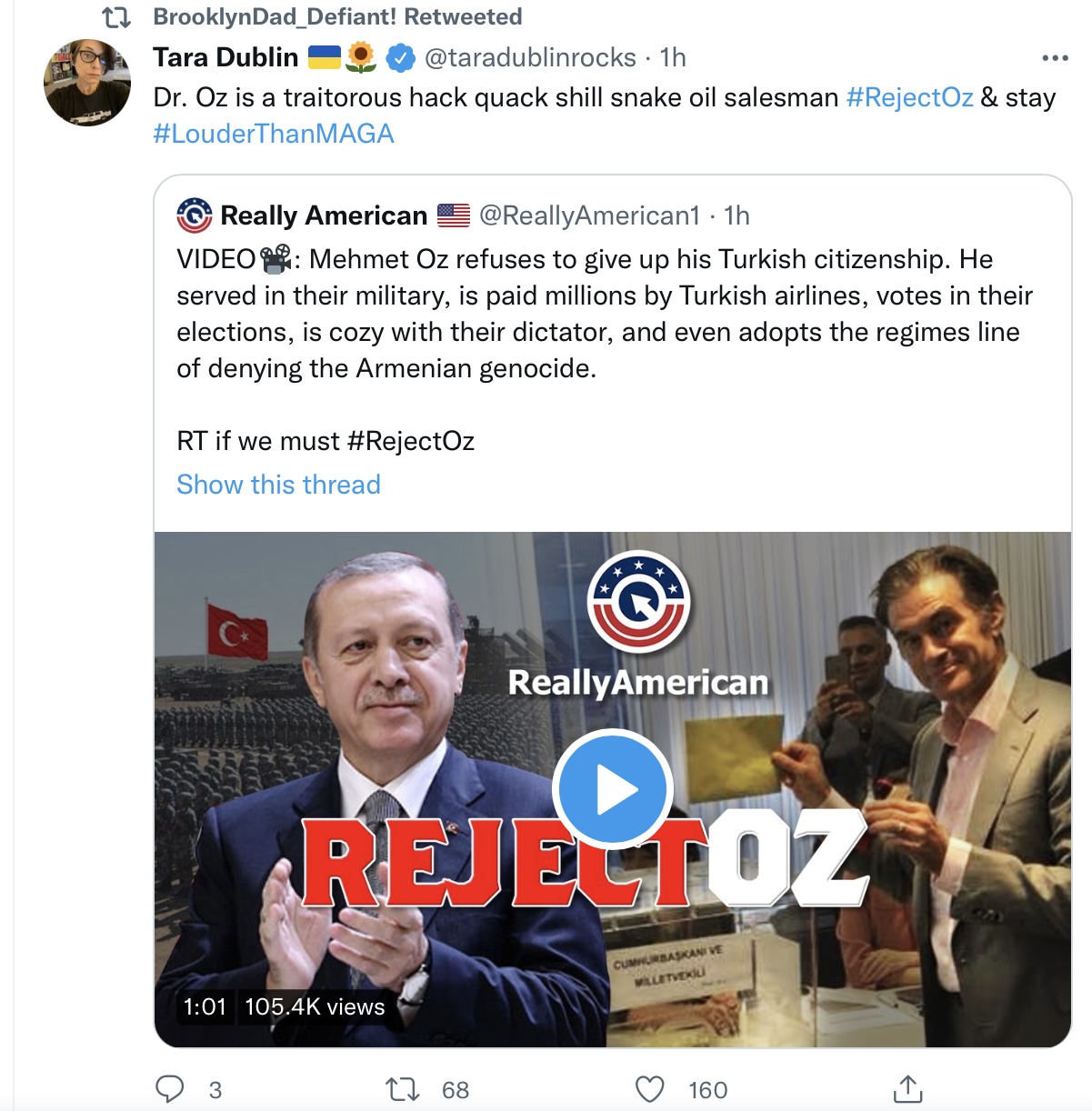Open Tara Dublin's profile picture

[87, 83]
